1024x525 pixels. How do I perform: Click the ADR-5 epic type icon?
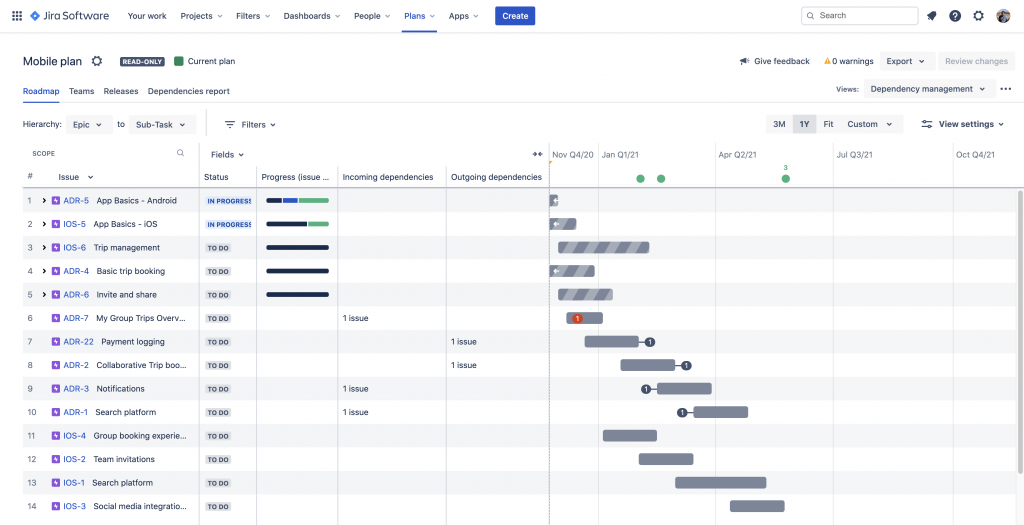click(56, 200)
